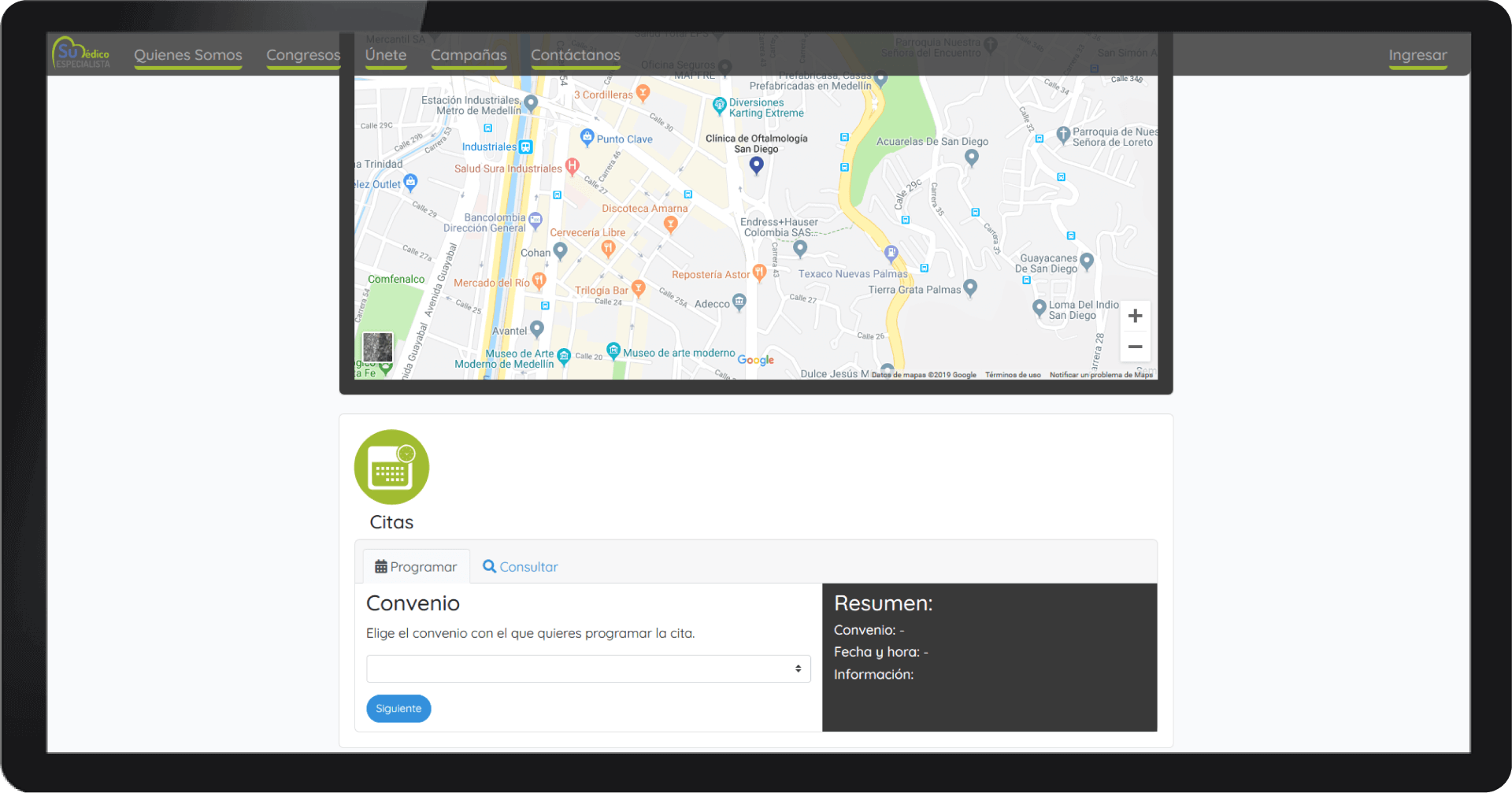Switch map to satellite view thumbnail
Viewport: 1512px width, 793px height.
pos(377,346)
